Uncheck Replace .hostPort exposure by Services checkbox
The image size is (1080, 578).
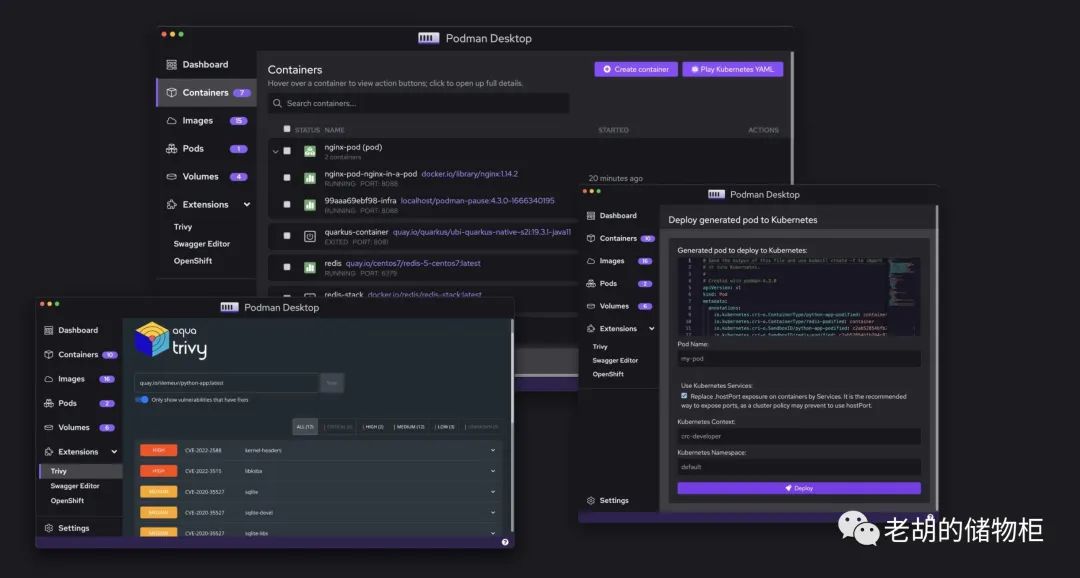pos(684,396)
